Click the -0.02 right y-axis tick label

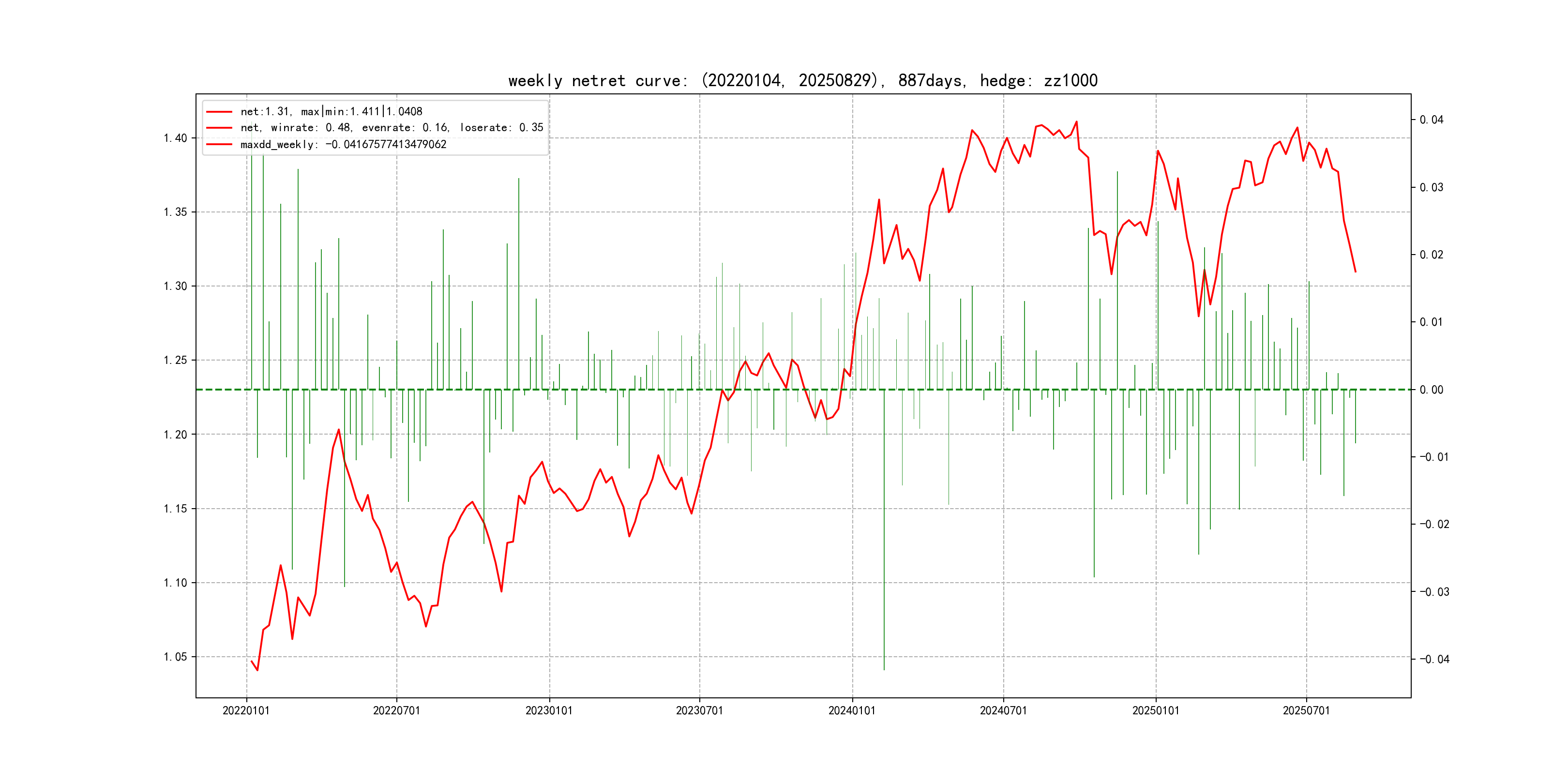pos(1434,525)
